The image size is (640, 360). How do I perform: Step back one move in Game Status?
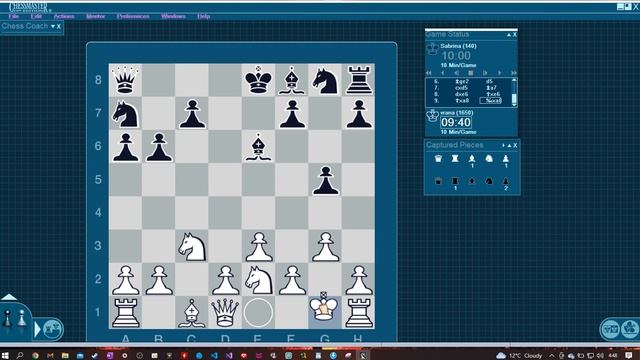pyautogui.click(x=457, y=73)
